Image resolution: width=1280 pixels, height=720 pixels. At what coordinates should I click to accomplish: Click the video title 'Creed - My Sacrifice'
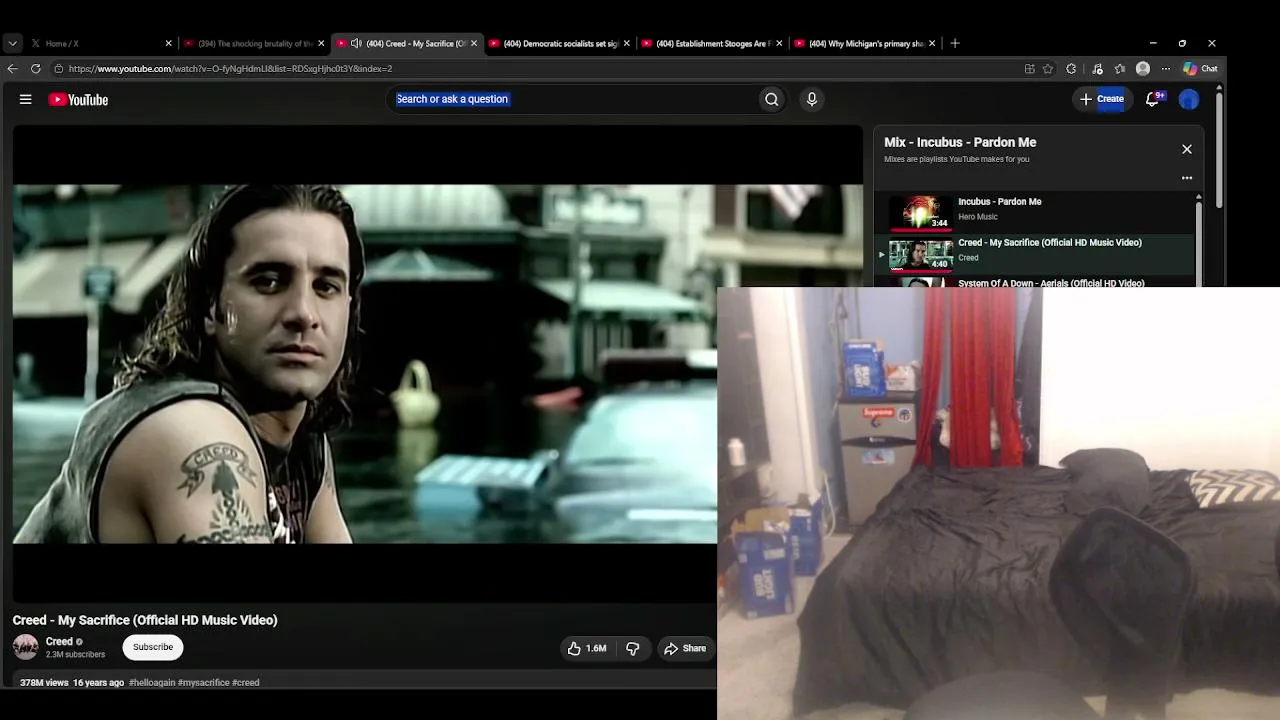pos(145,620)
